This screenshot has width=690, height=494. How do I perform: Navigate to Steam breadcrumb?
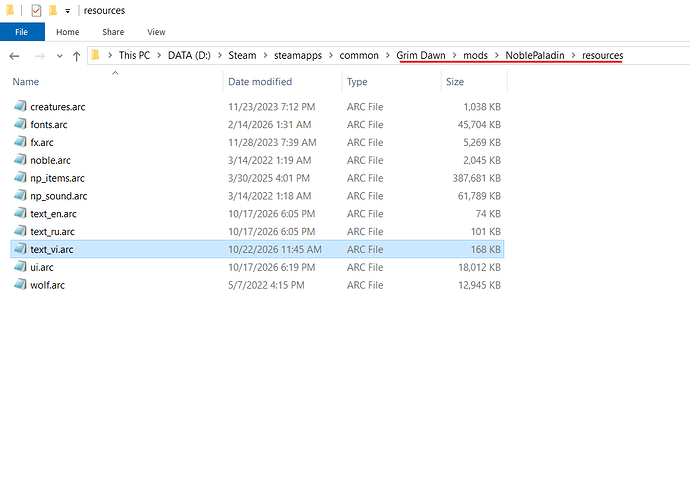(x=242, y=55)
